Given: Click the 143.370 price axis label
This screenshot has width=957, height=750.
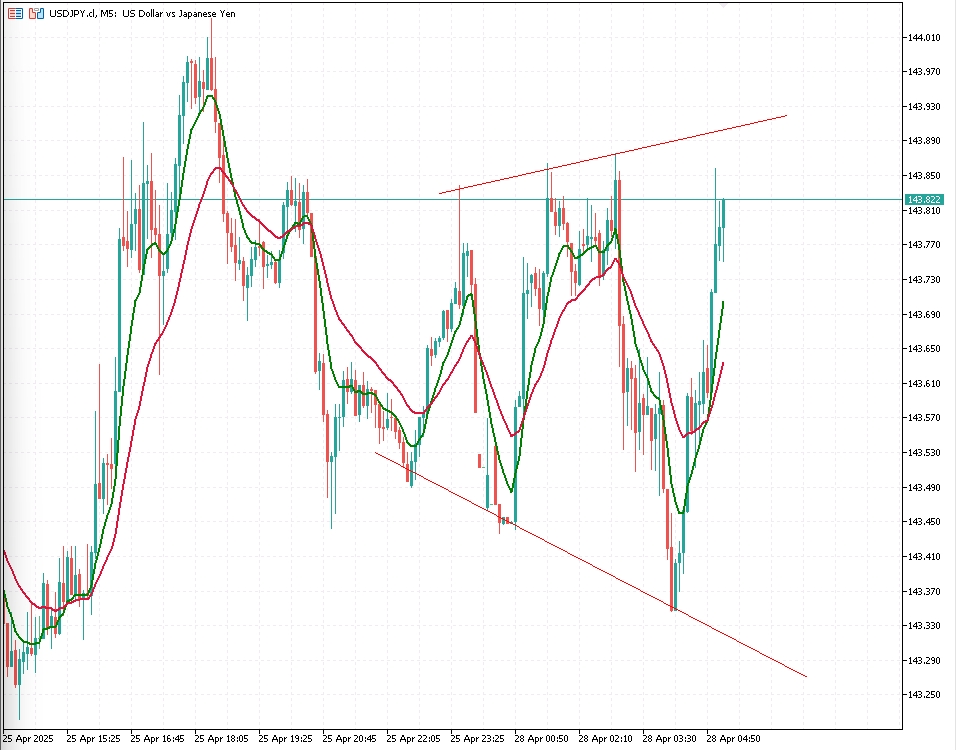Looking at the screenshot, I should 924,591.
